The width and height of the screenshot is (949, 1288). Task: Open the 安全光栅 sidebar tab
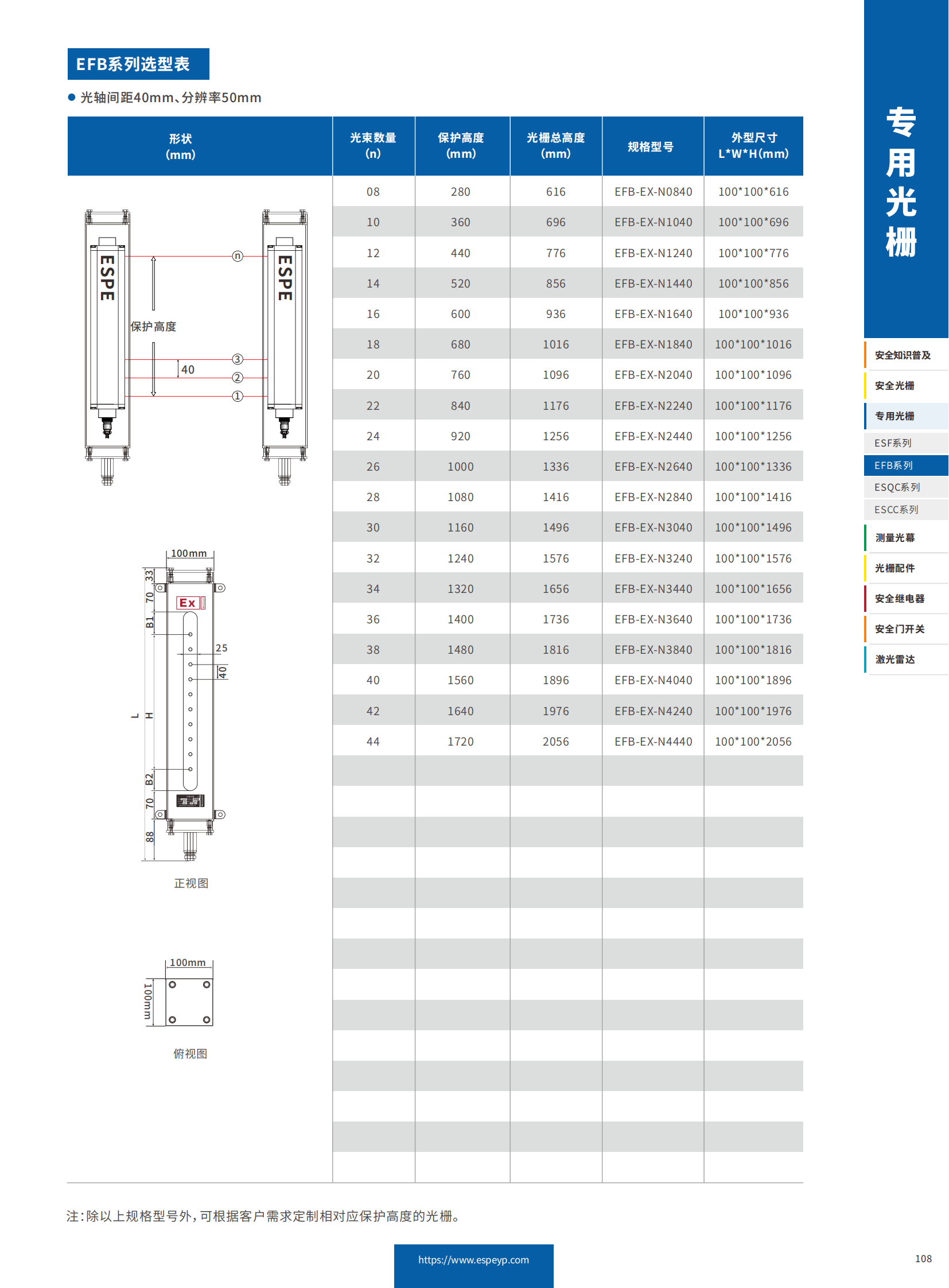906,386
